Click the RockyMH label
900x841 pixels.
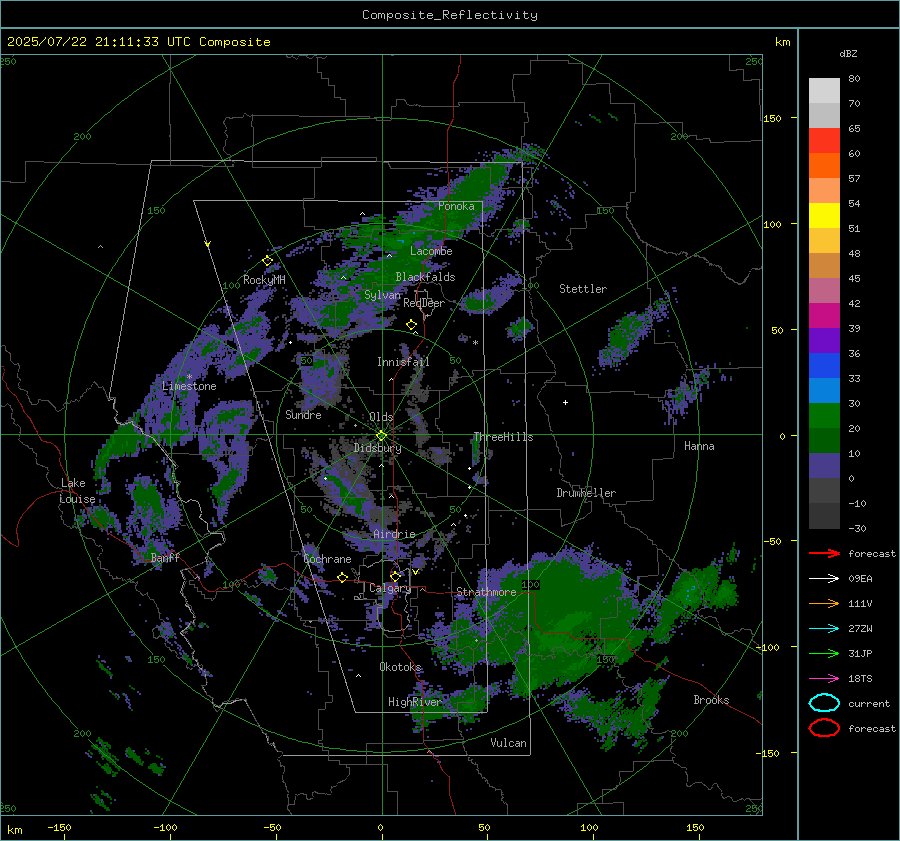(x=264, y=280)
